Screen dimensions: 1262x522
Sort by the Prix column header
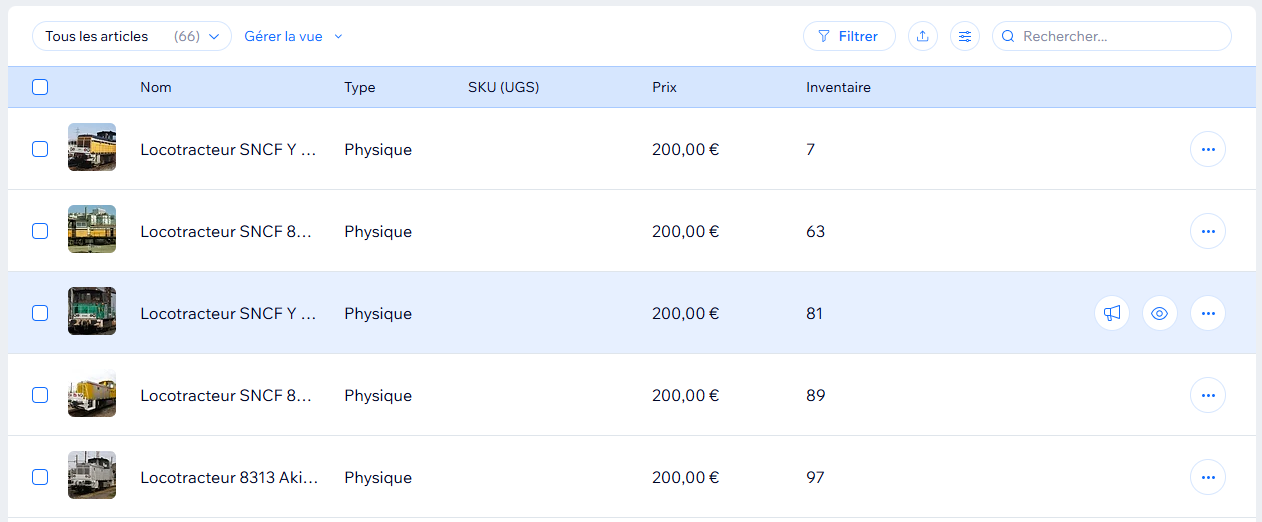click(664, 87)
